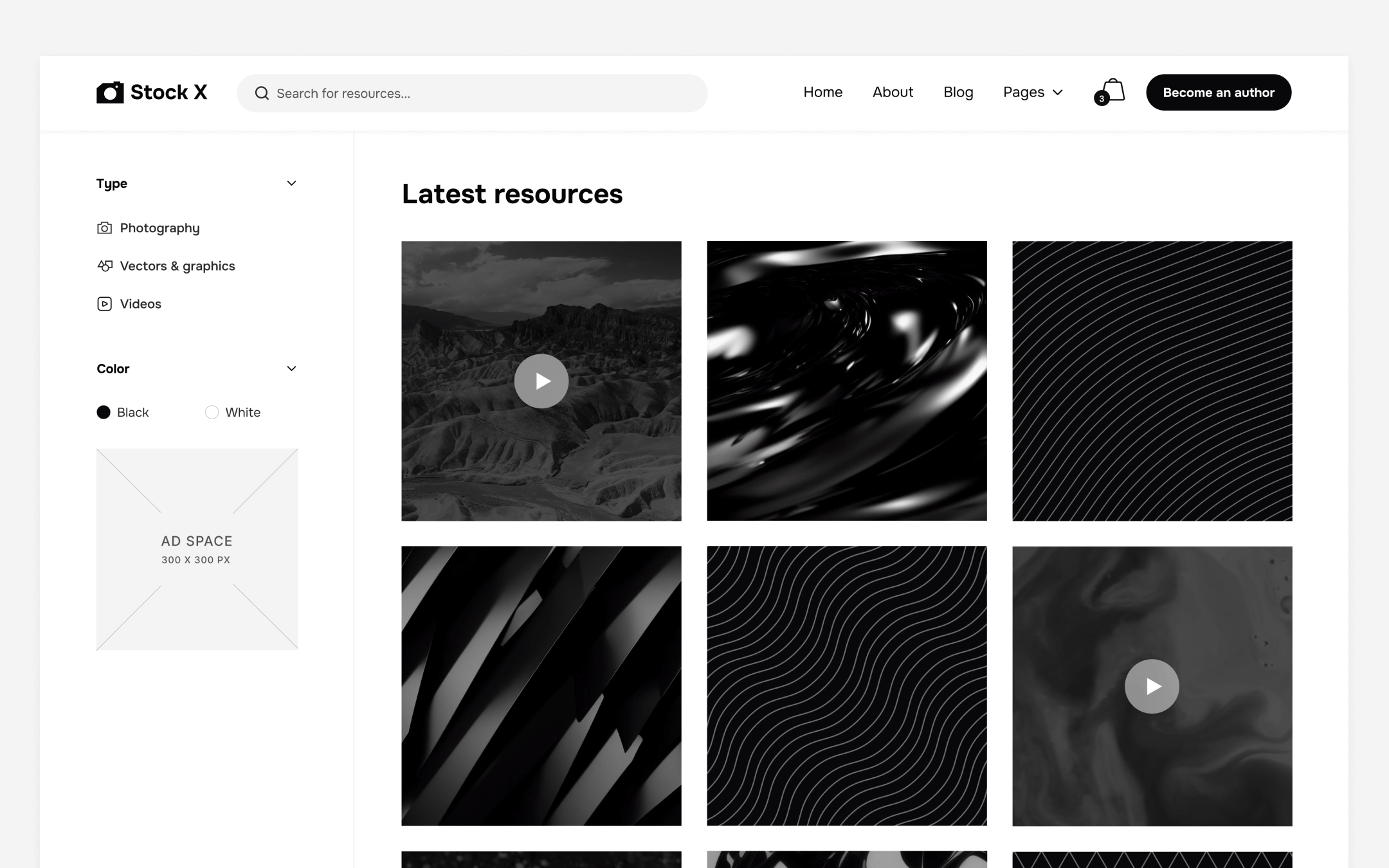Click the search magnifier icon
This screenshot has height=868, width=1389.
[262, 93]
